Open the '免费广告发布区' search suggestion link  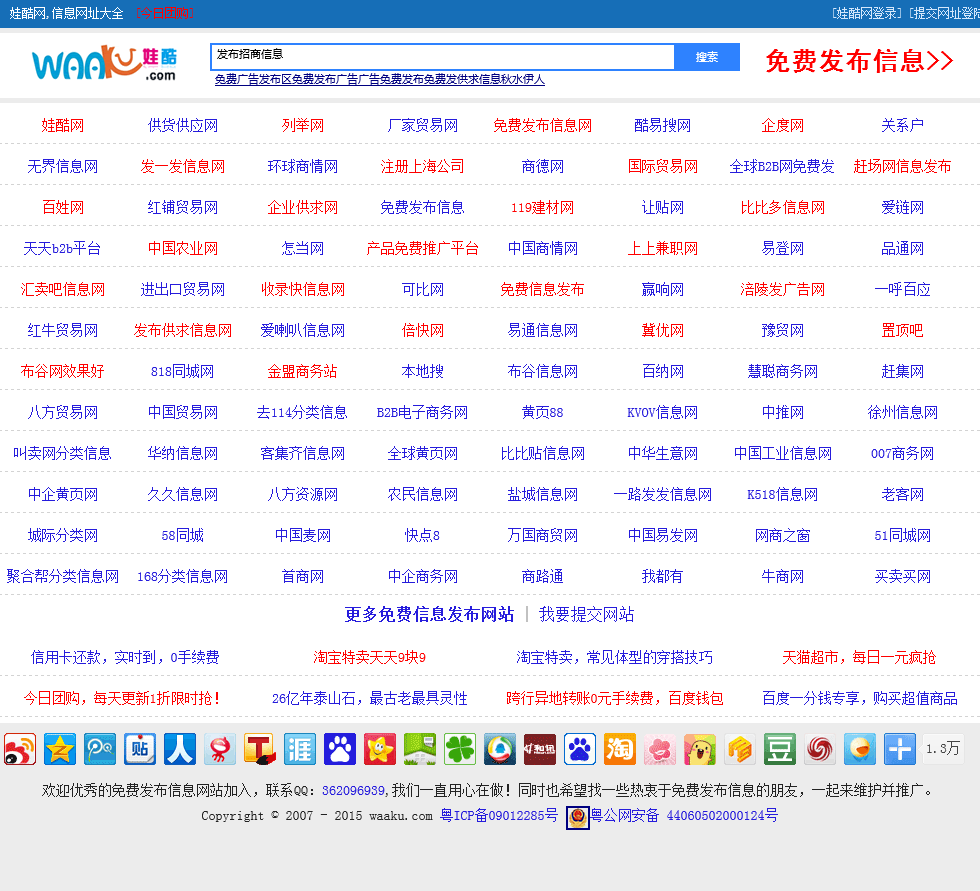point(253,80)
